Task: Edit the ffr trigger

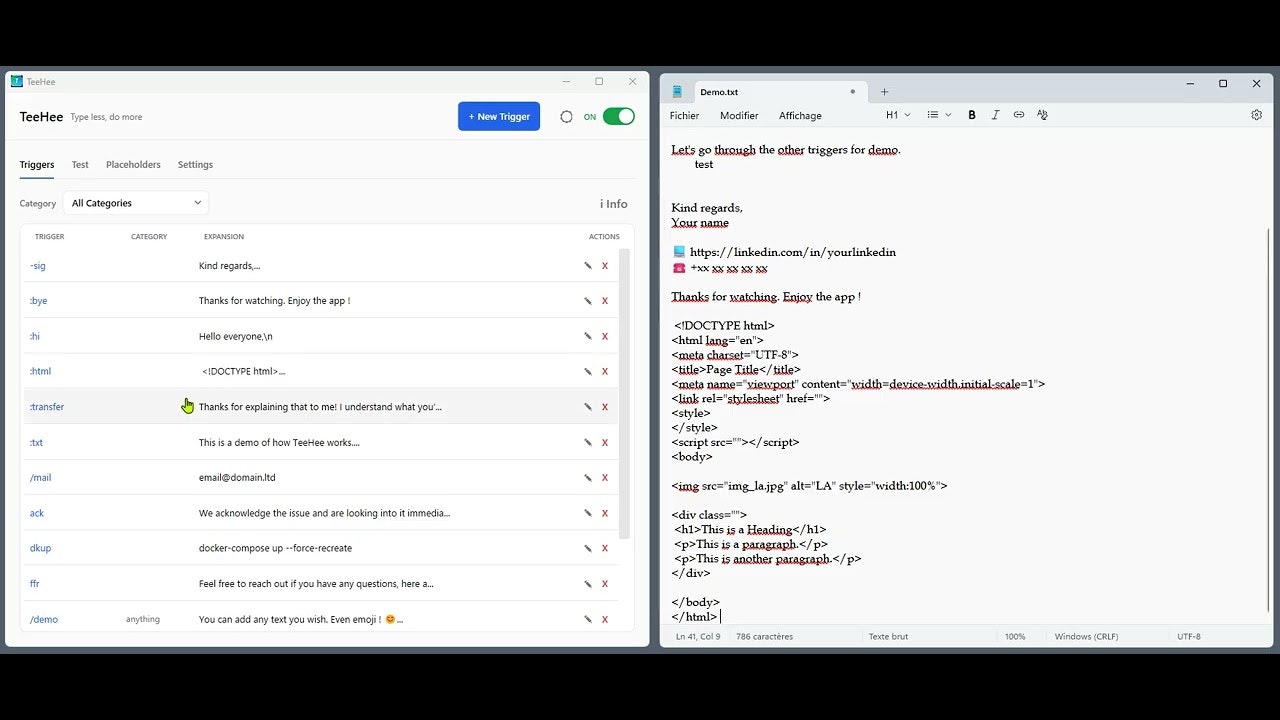Action: click(x=588, y=584)
